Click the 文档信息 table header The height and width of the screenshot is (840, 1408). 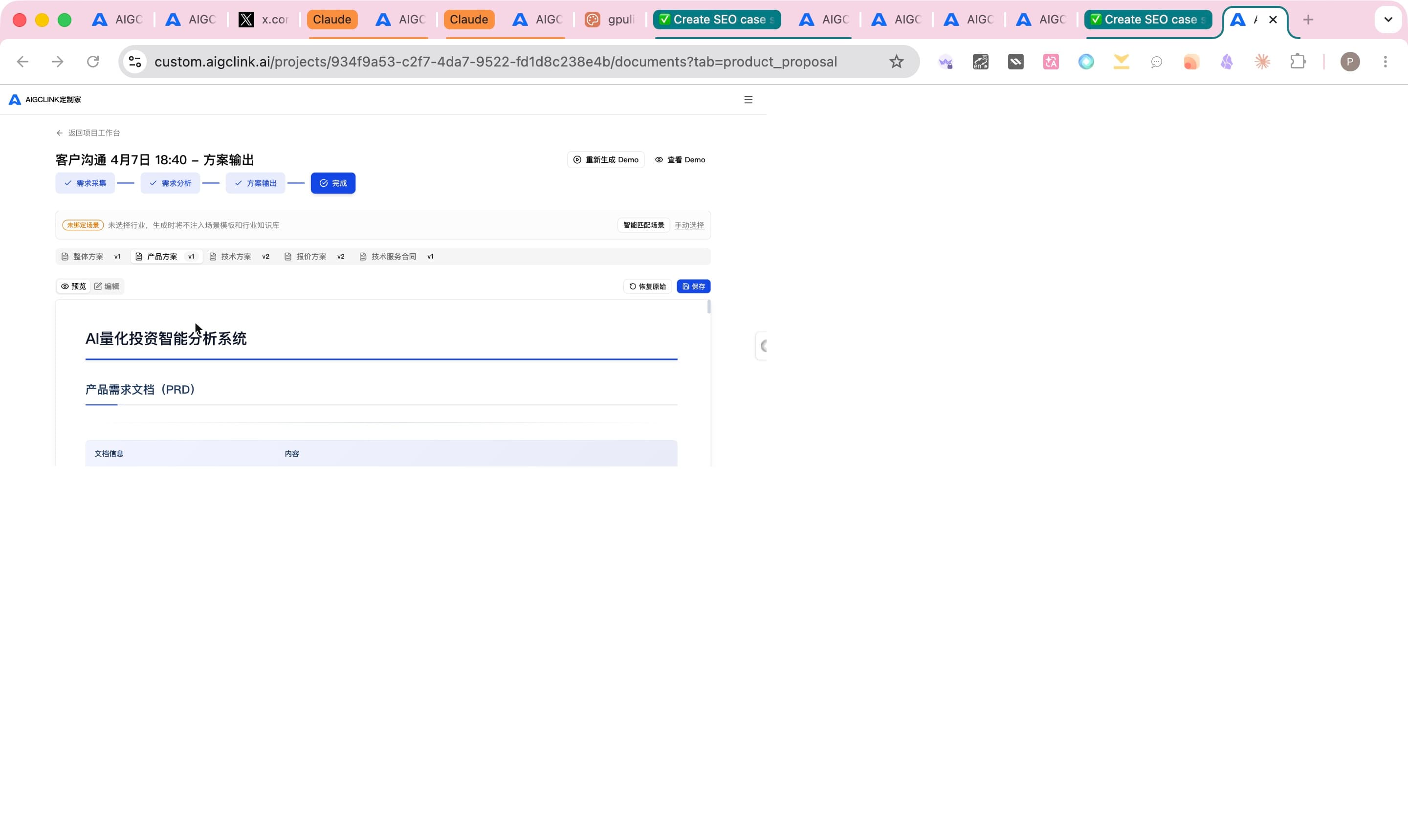point(109,454)
